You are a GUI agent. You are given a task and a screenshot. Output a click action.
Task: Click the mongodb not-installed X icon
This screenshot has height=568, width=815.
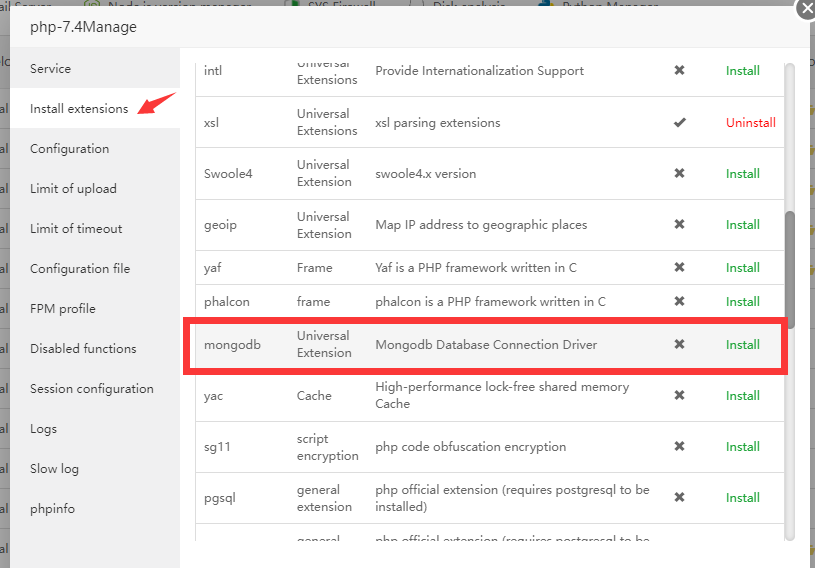coord(679,344)
